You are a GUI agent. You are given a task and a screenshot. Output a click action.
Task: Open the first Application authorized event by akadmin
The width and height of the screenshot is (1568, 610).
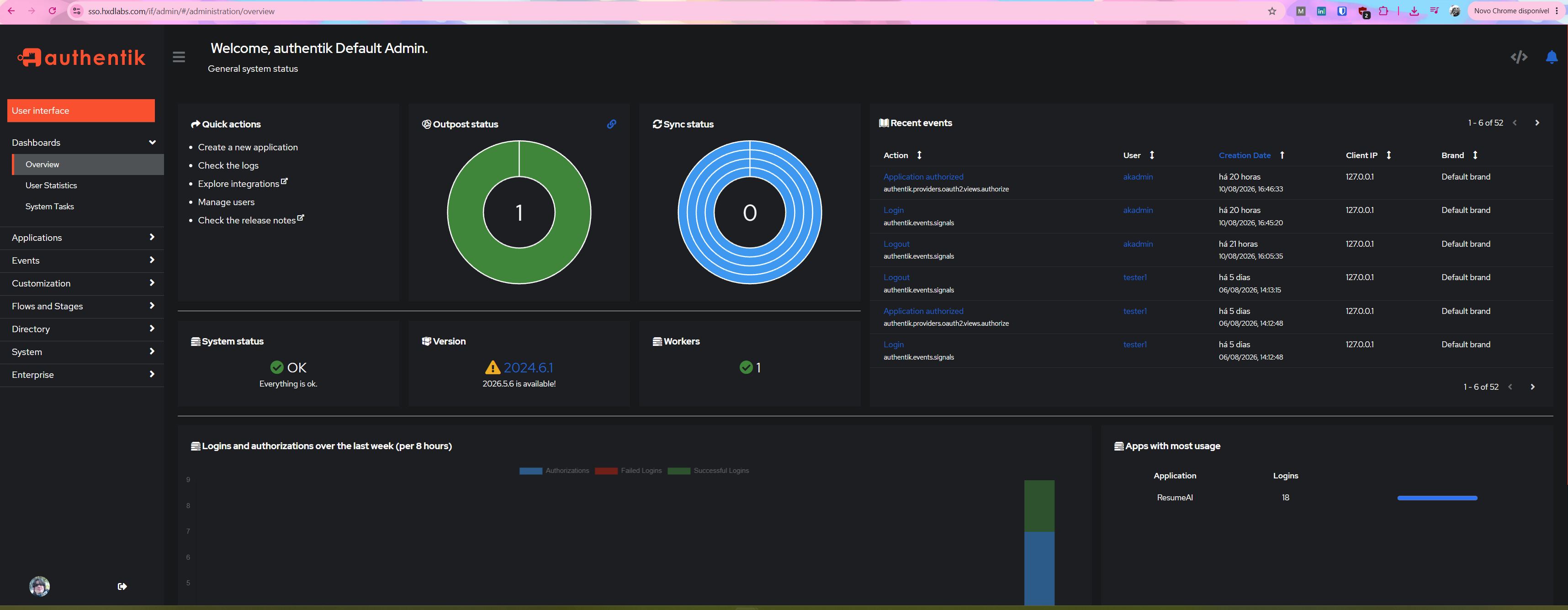click(923, 177)
